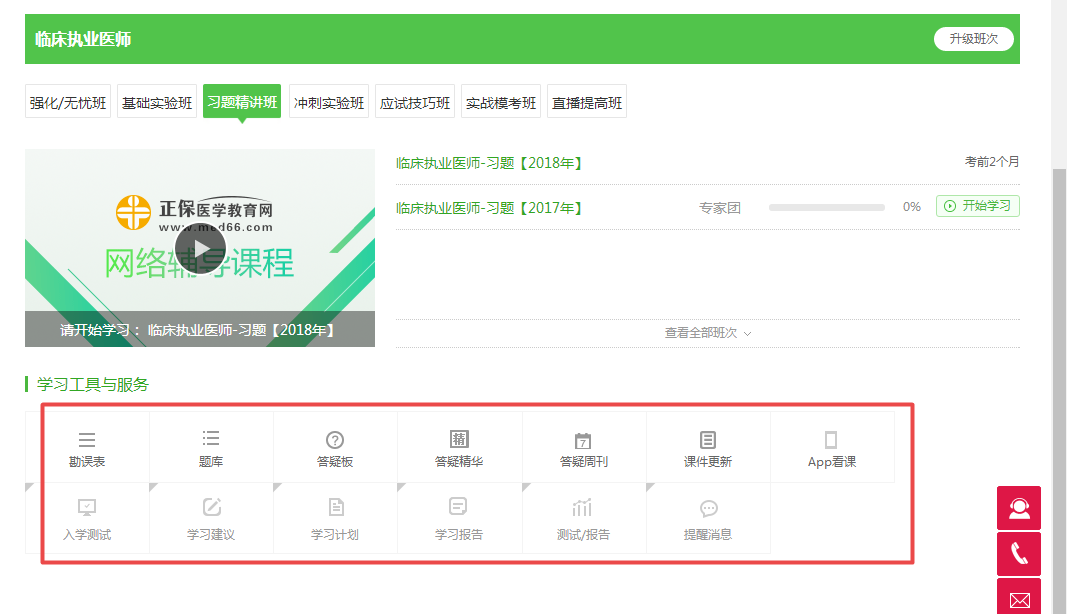1067x614 pixels.
Task: Open the 临床执业医师-习题【2018年】 course link
Action: point(489,163)
